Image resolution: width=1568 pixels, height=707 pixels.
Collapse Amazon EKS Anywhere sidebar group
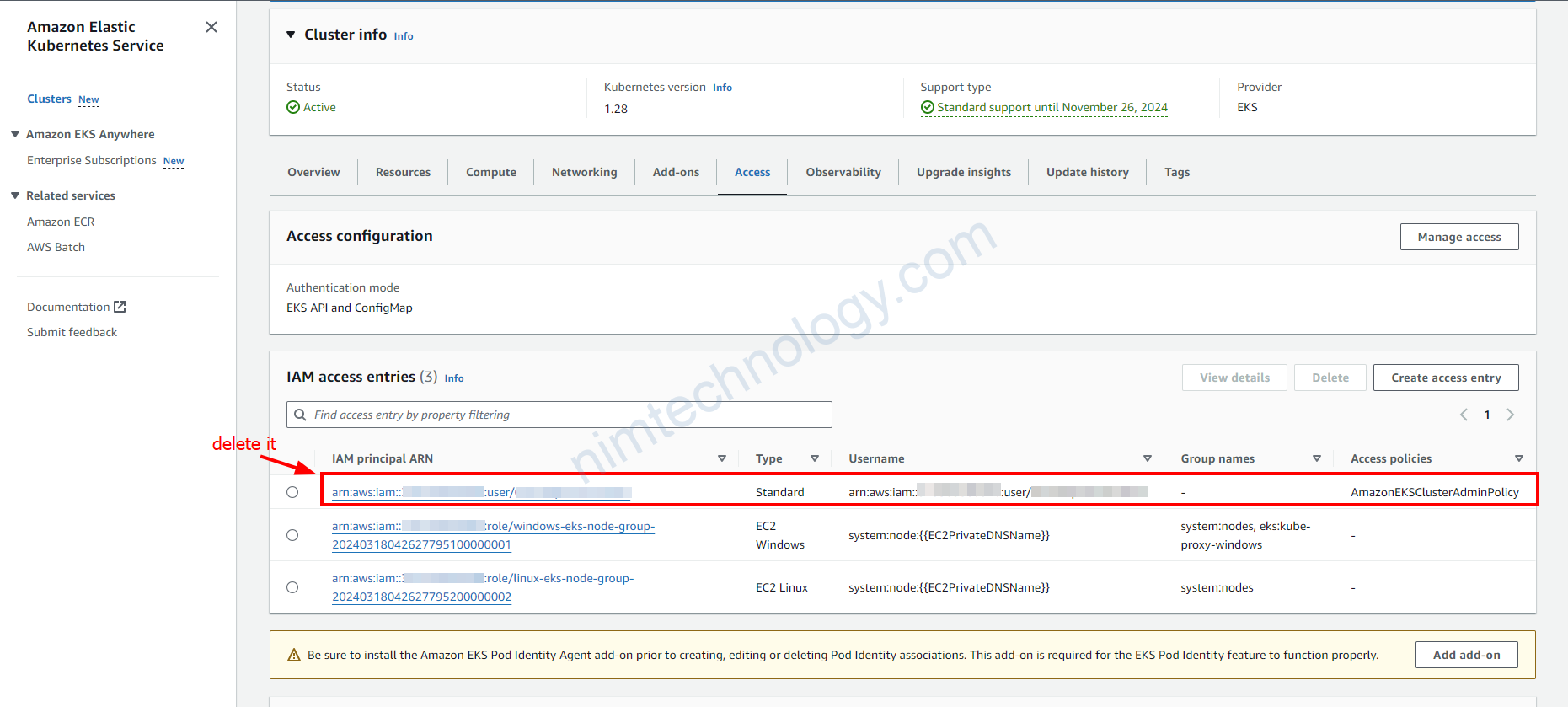tap(15, 134)
